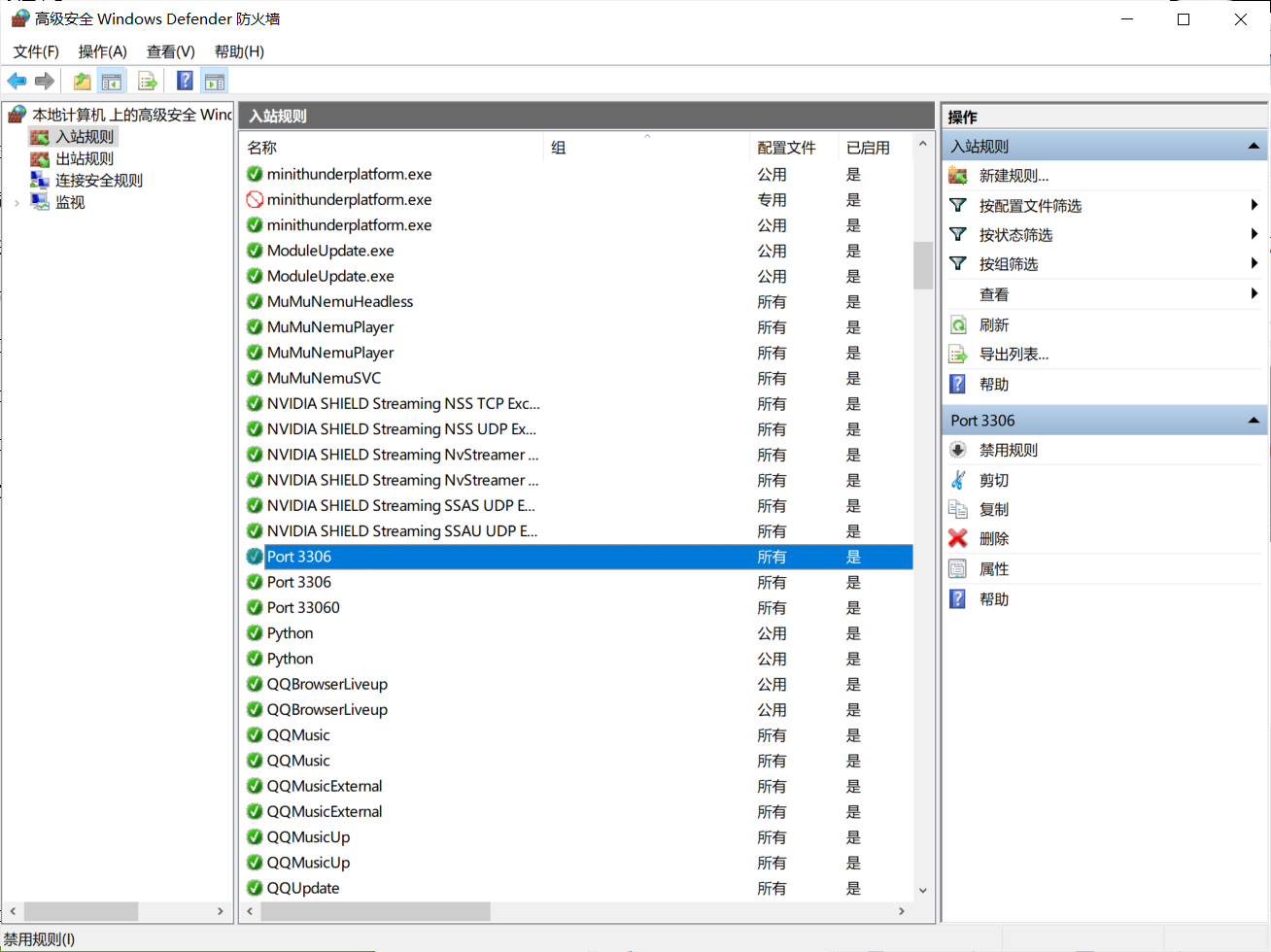Click the 新建规则 icon to create a new rule
1271x952 pixels.
958,176
